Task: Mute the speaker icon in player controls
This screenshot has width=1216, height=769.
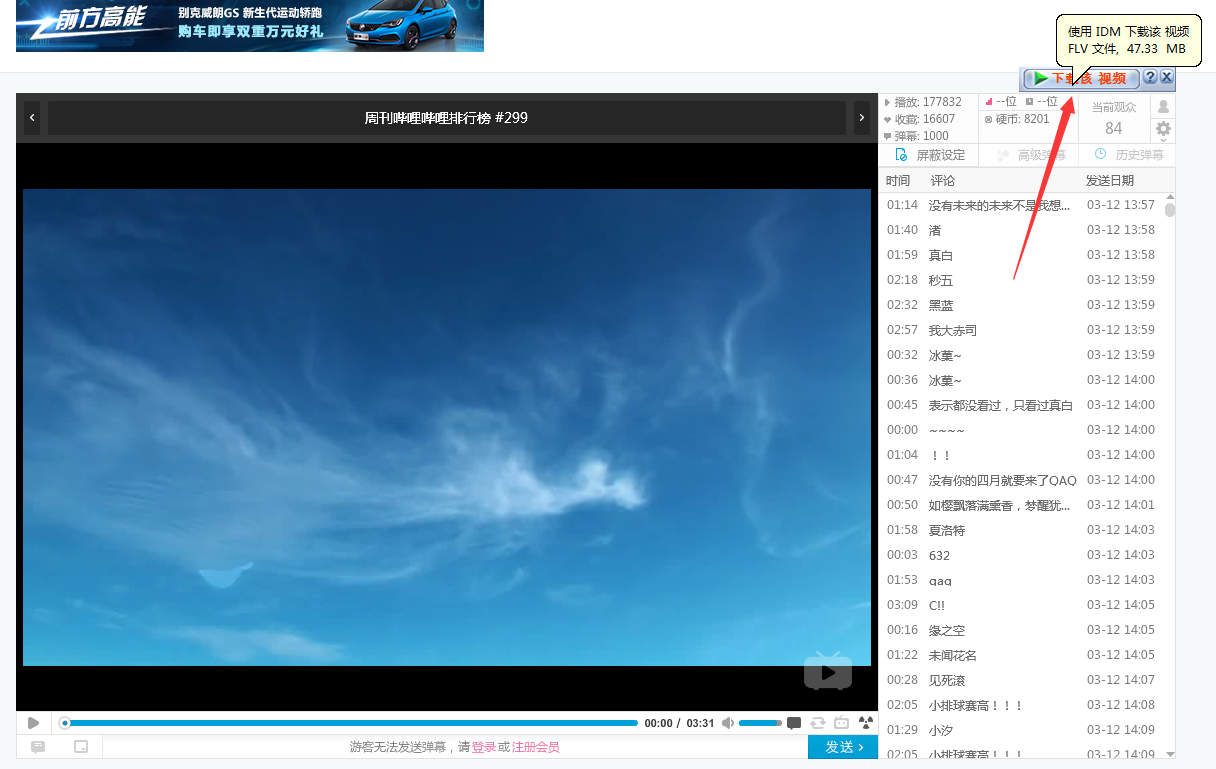Action: pyautogui.click(x=728, y=722)
